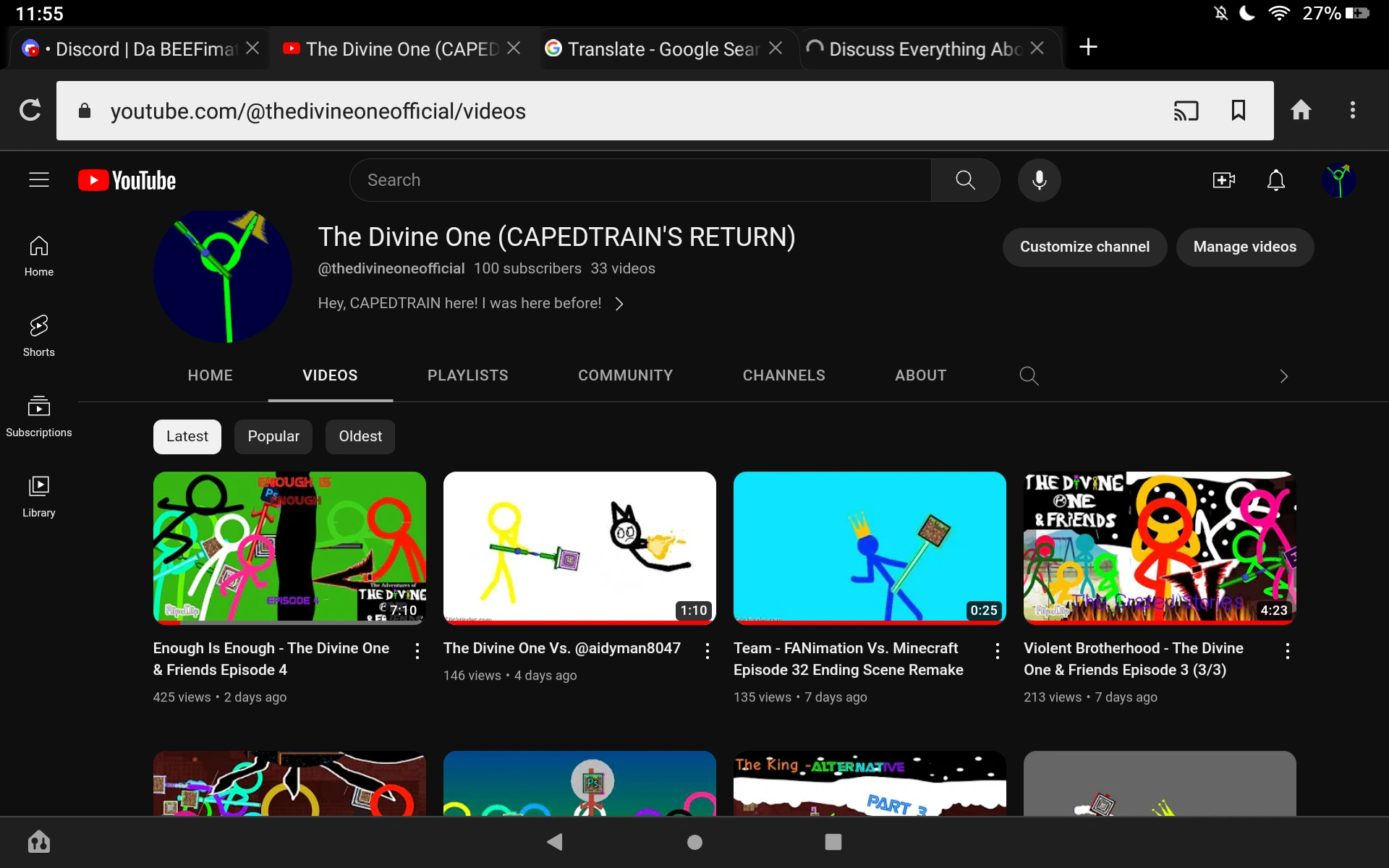Open the channel search magnifier on the tab row
The height and width of the screenshot is (868, 1389).
[x=1029, y=375]
